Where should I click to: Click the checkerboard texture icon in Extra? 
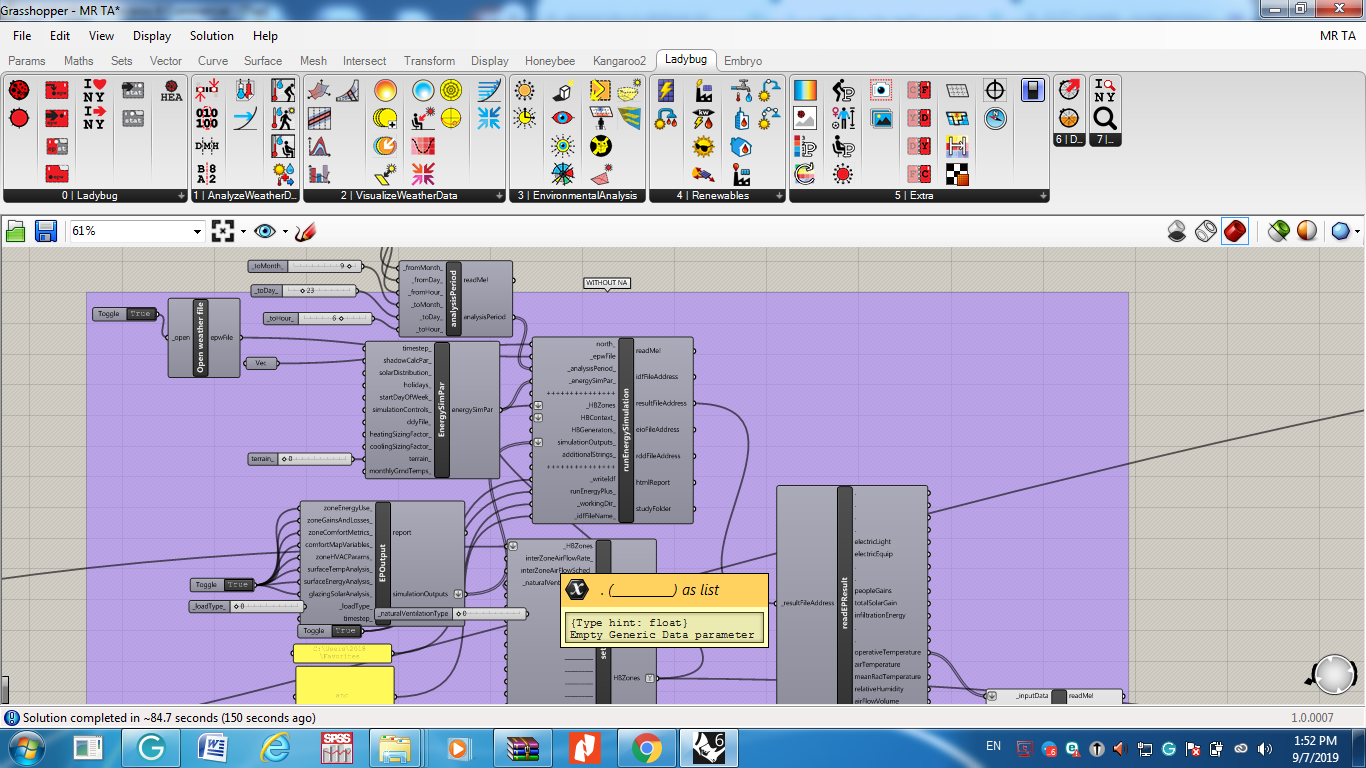pyautogui.click(x=957, y=174)
